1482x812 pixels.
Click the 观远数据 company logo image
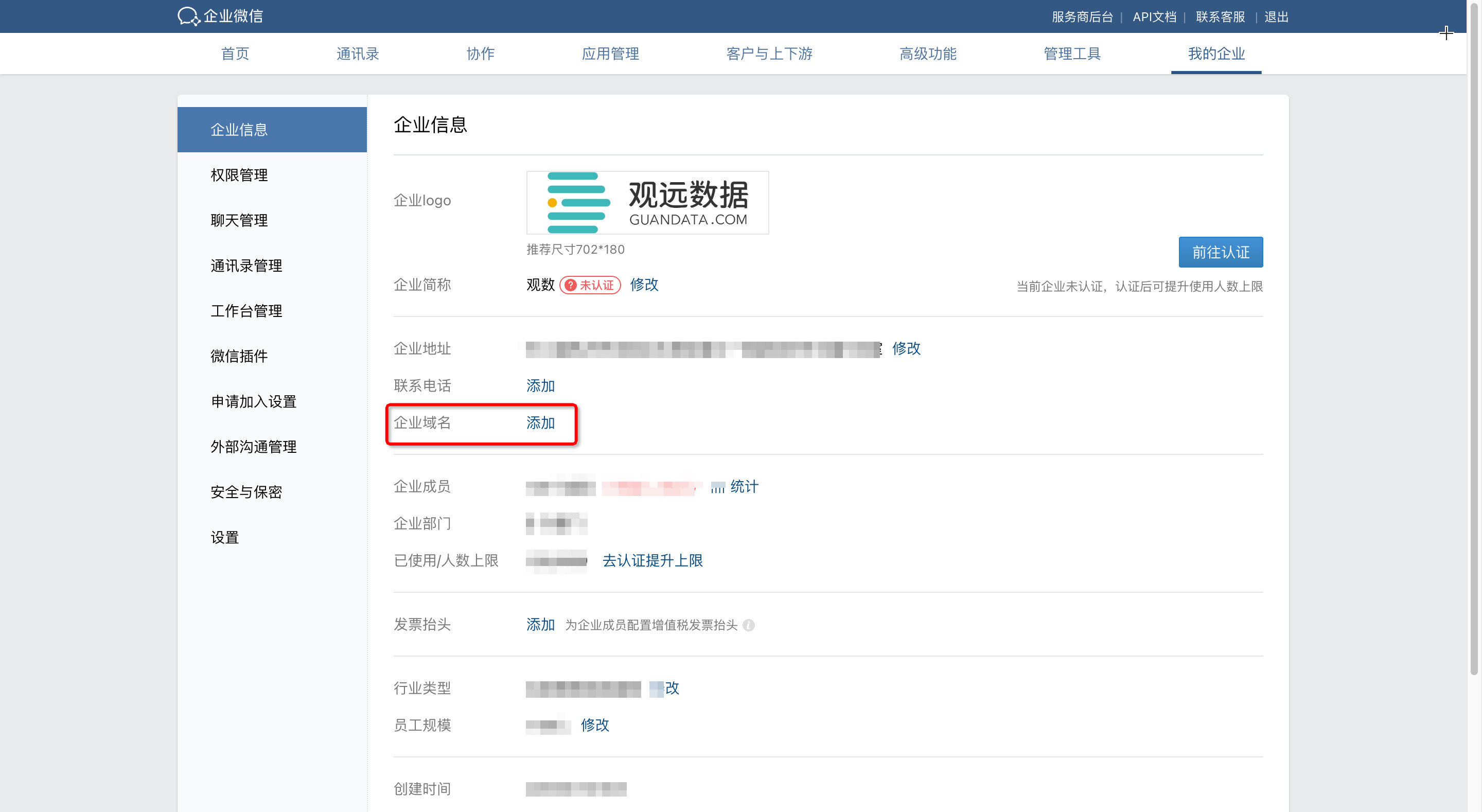pyautogui.click(x=647, y=203)
